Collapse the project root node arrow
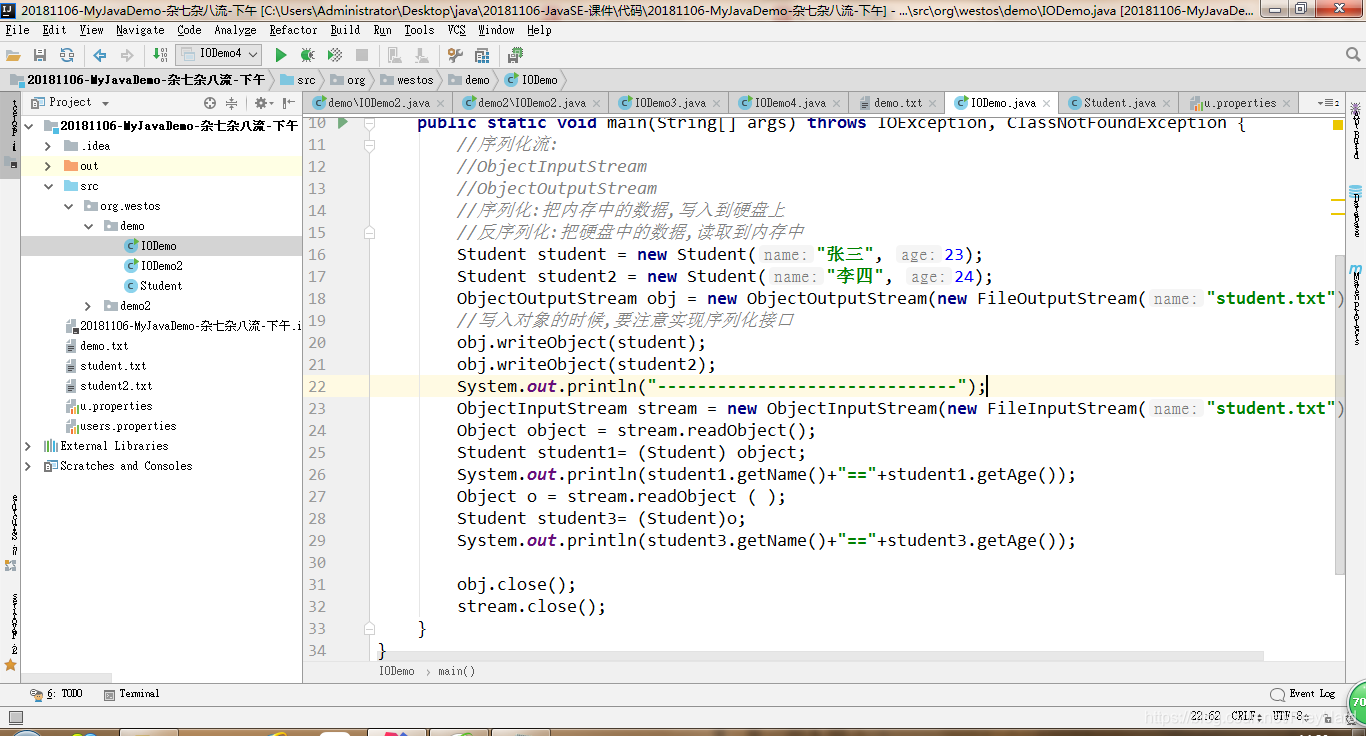Viewport: 1366px width, 736px height. 29,126
